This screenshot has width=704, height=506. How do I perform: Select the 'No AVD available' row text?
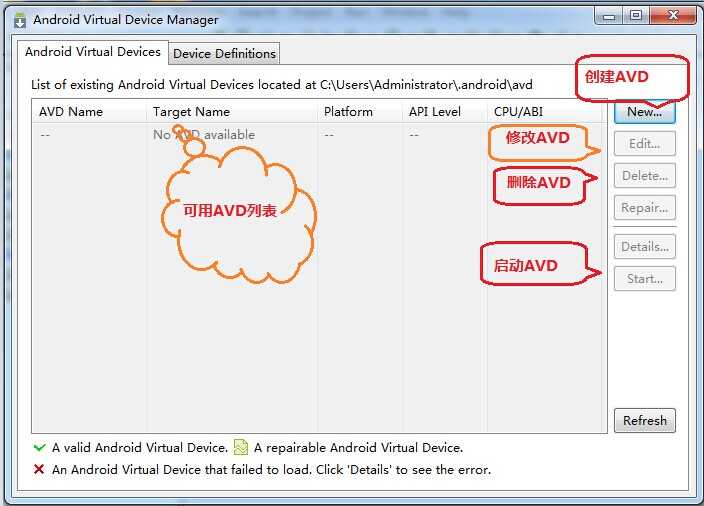click(204, 135)
